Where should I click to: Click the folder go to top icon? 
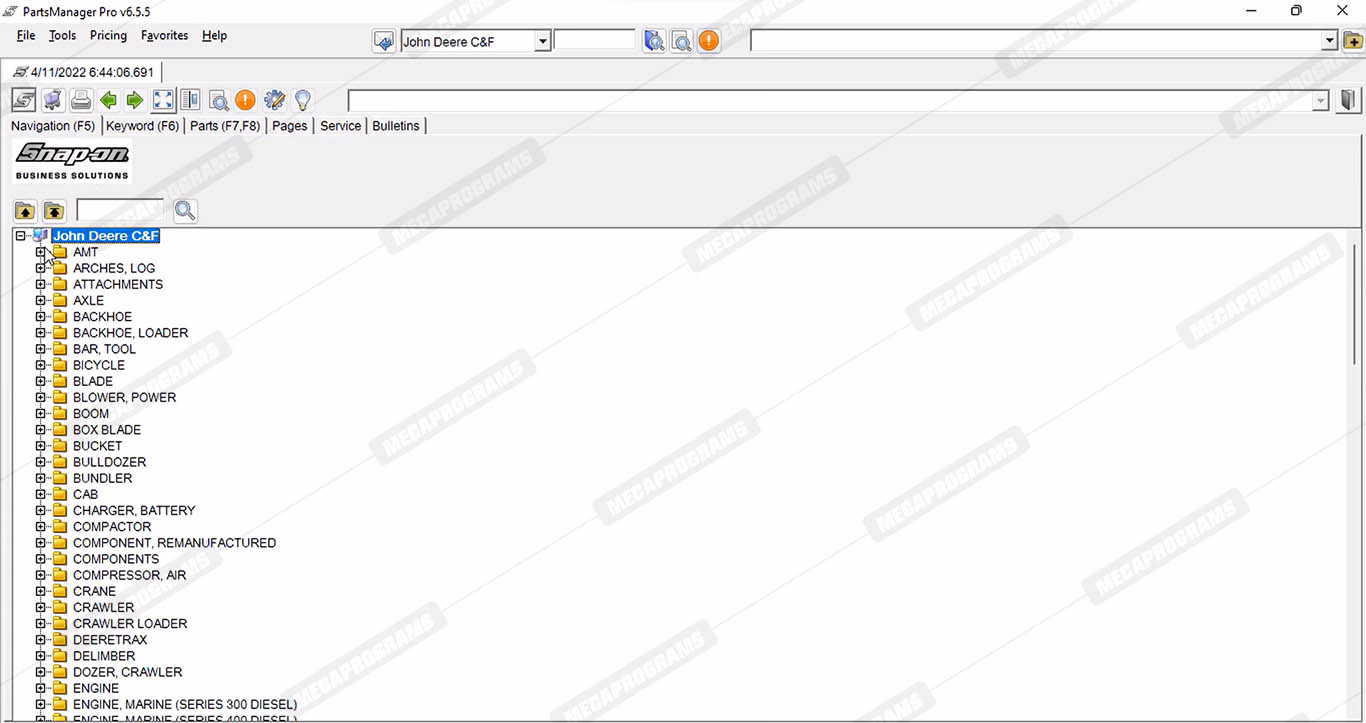pos(54,210)
